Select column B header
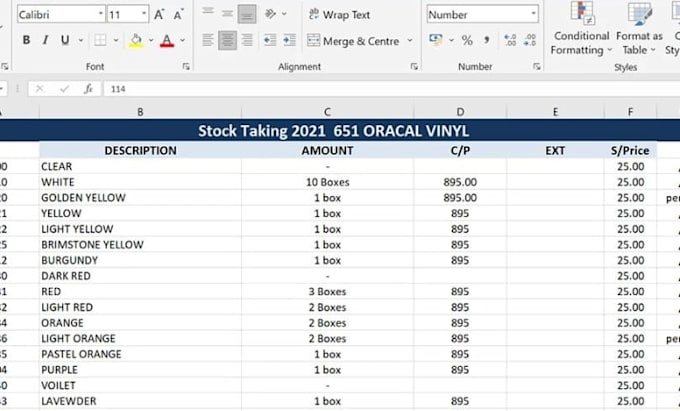The width and height of the screenshot is (680, 411). (140, 112)
